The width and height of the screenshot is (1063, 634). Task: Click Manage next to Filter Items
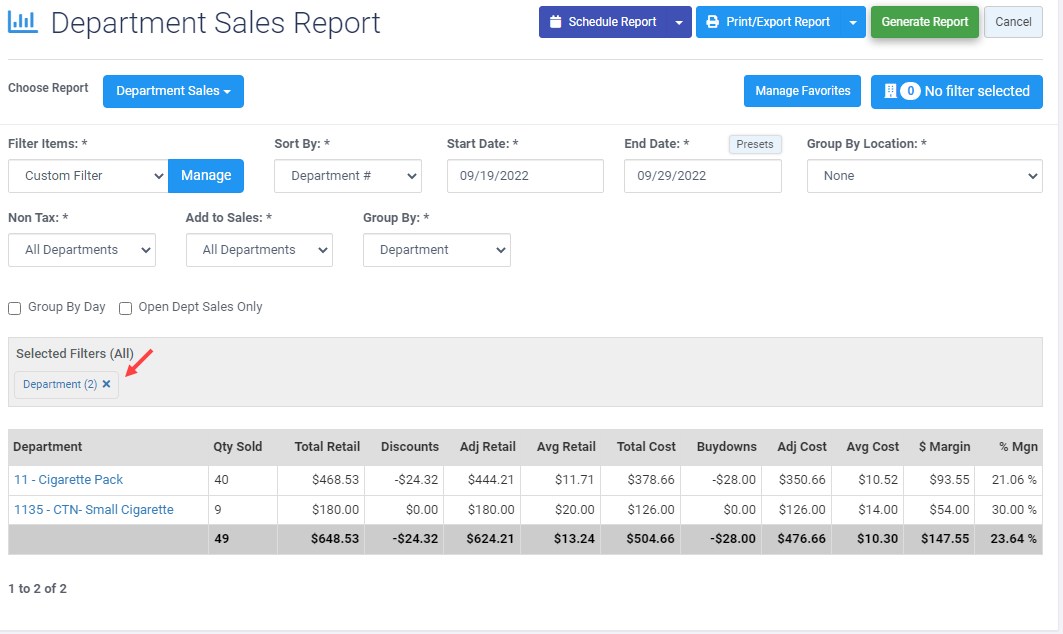pos(205,176)
